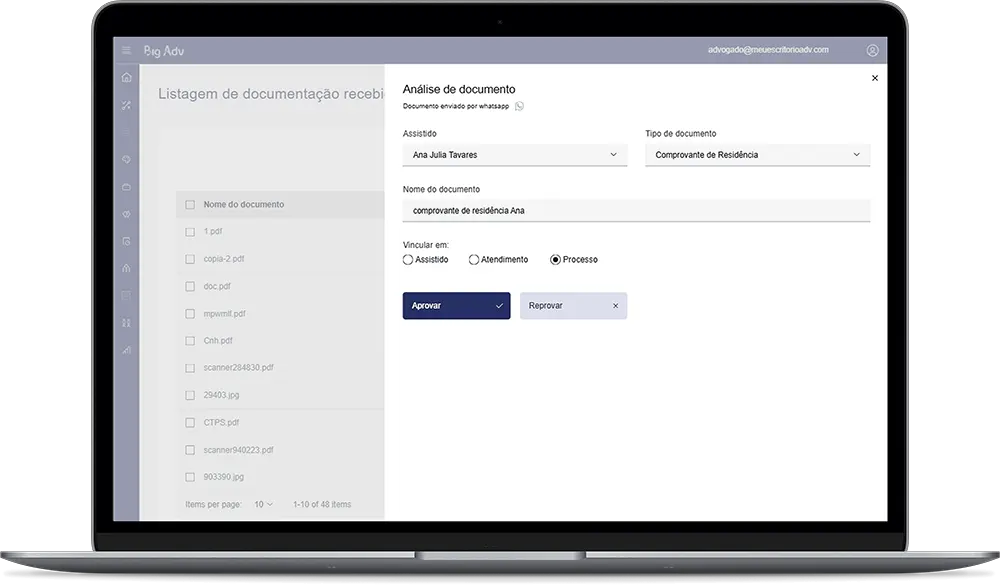Image resolution: width=1000 pixels, height=585 pixels.
Task: Open Items per page dropdown
Action: point(263,504)
